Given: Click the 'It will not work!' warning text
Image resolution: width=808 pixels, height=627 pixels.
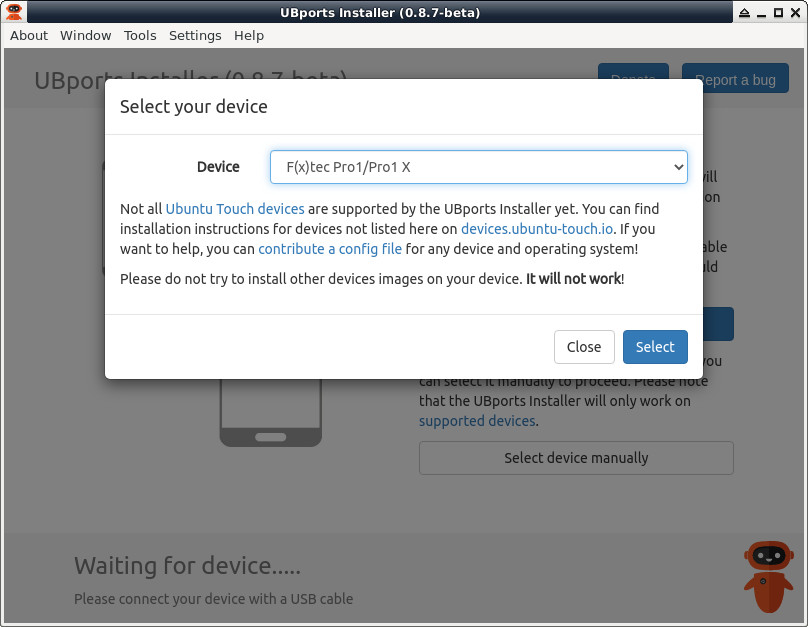Looking at the screenshot, I should 575,279.
